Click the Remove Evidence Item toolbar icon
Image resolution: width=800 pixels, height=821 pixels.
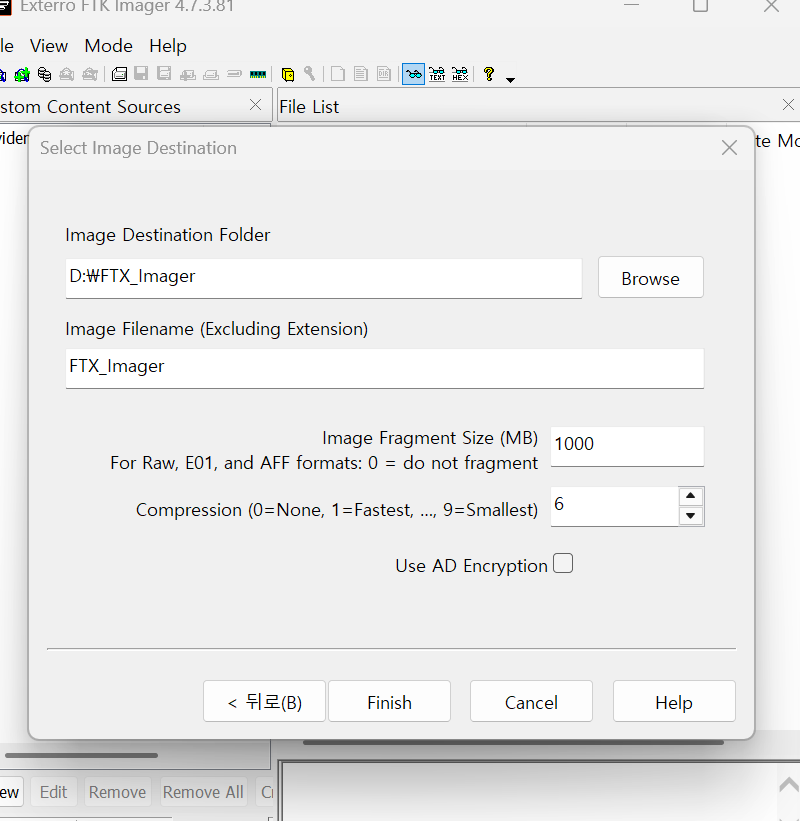[66, 74]
